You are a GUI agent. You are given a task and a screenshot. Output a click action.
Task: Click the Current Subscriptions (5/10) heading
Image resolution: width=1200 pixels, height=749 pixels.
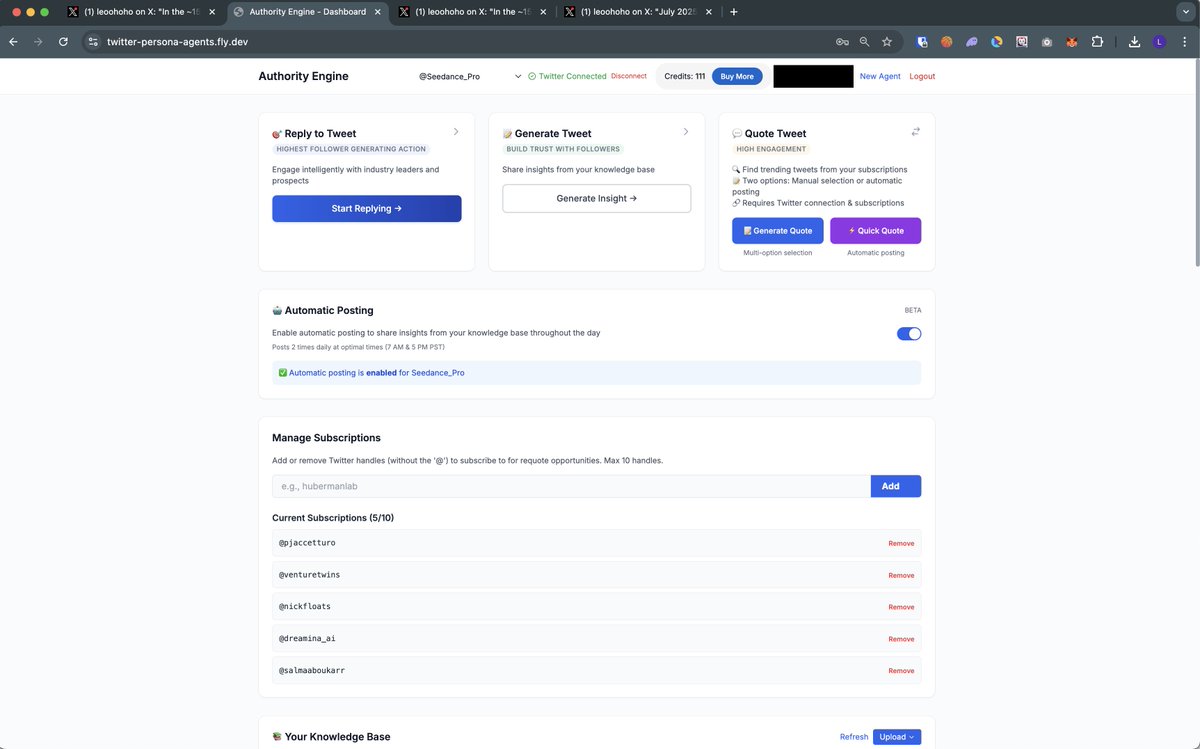point(331,518)
